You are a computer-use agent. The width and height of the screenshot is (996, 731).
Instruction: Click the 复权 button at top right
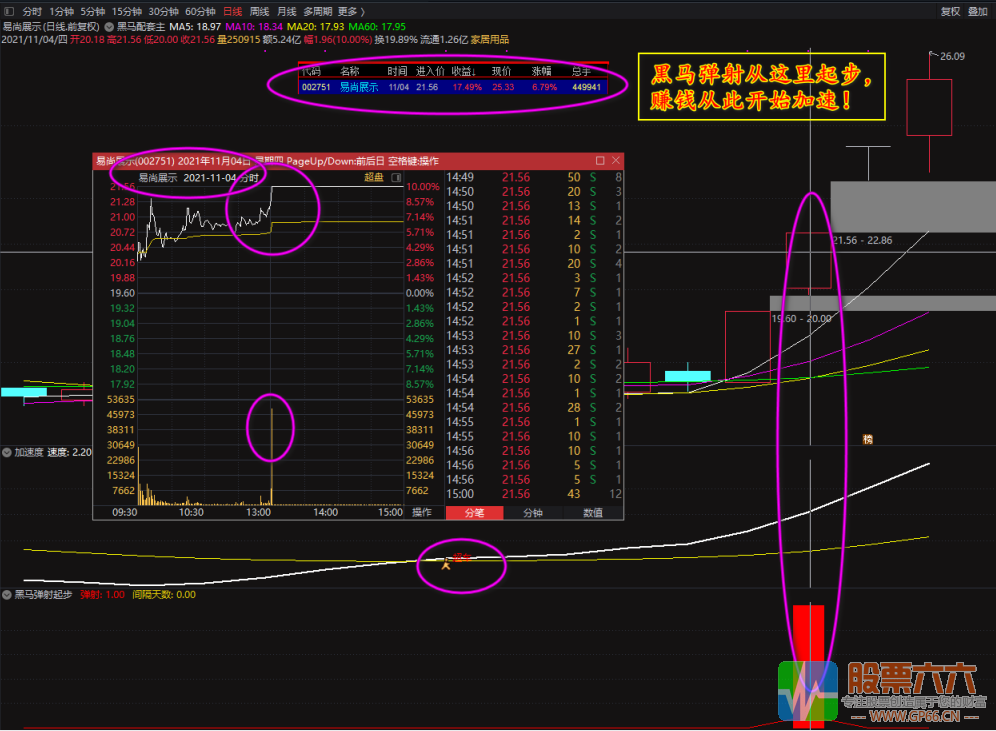(x=950, y=11)
